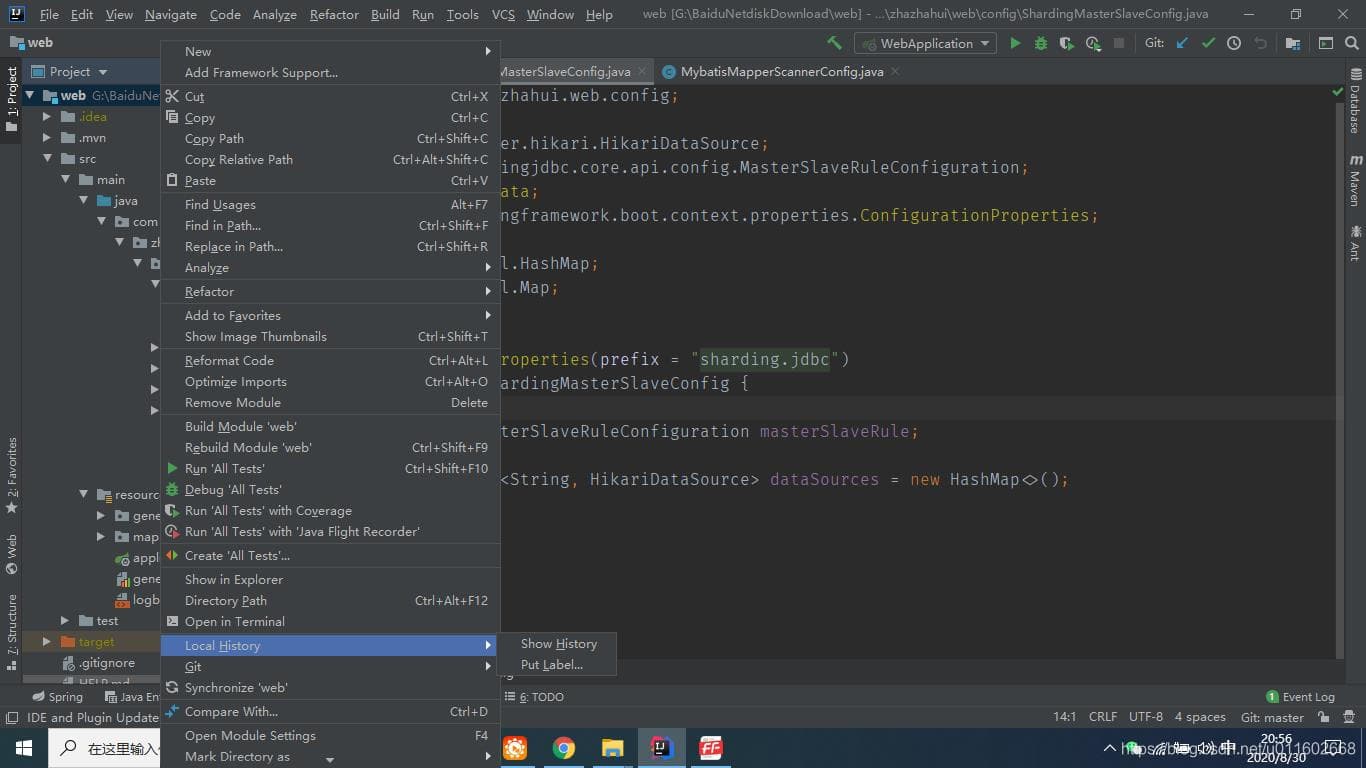
Task: Open the File menu
Action: click(x=49, y=15)
